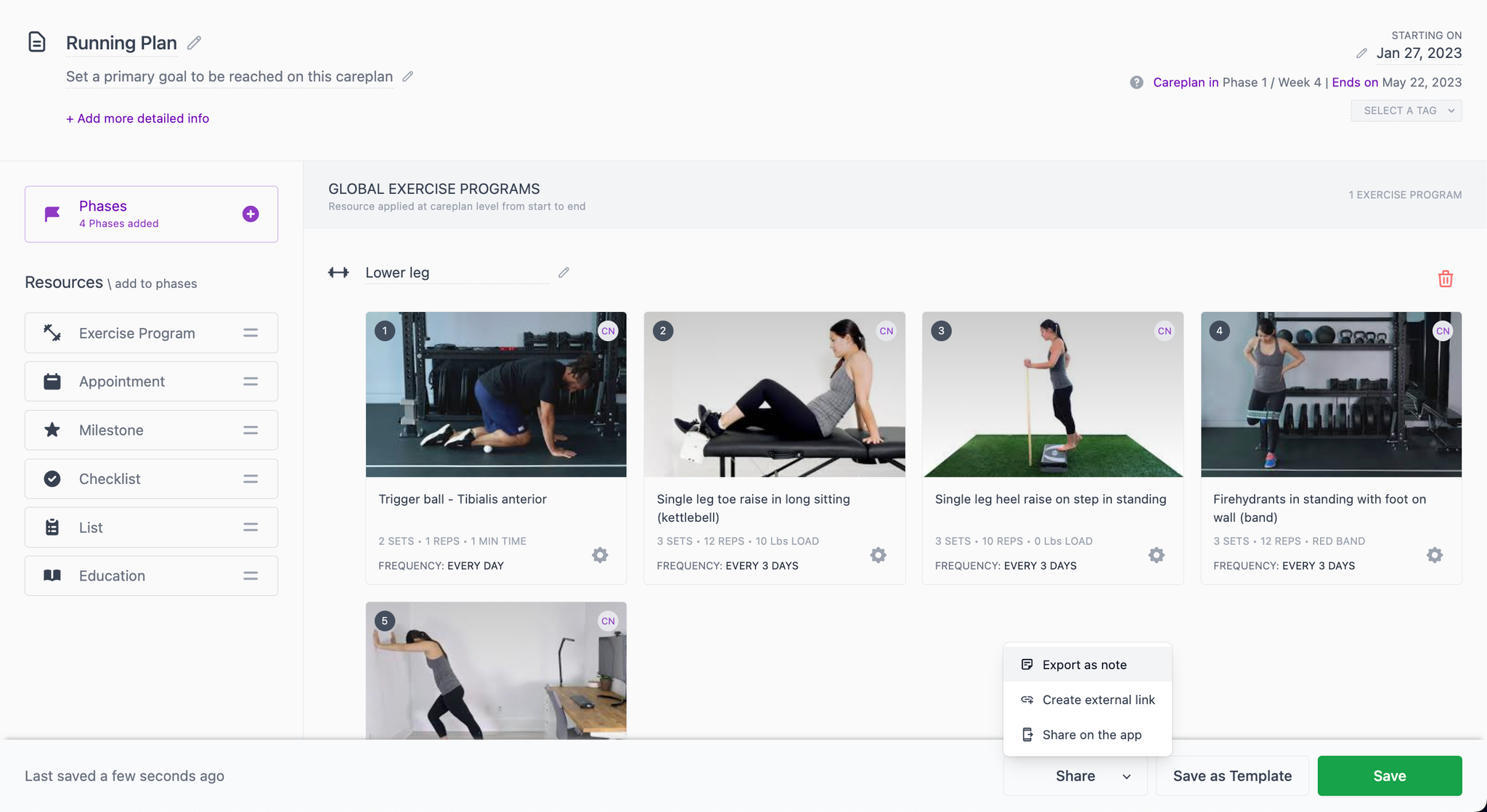Click the drag handle for Milestone resource
The width and height of the screenshot is (1487, 812).
pyautogui.click(x=250, y=430)
